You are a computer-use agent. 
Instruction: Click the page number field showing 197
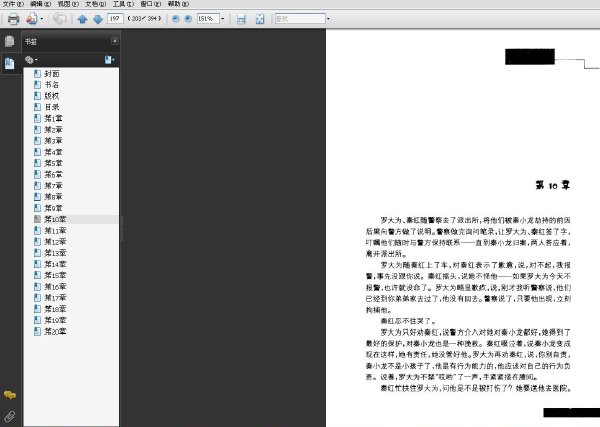pyautogui.click(x=115, y=18)
